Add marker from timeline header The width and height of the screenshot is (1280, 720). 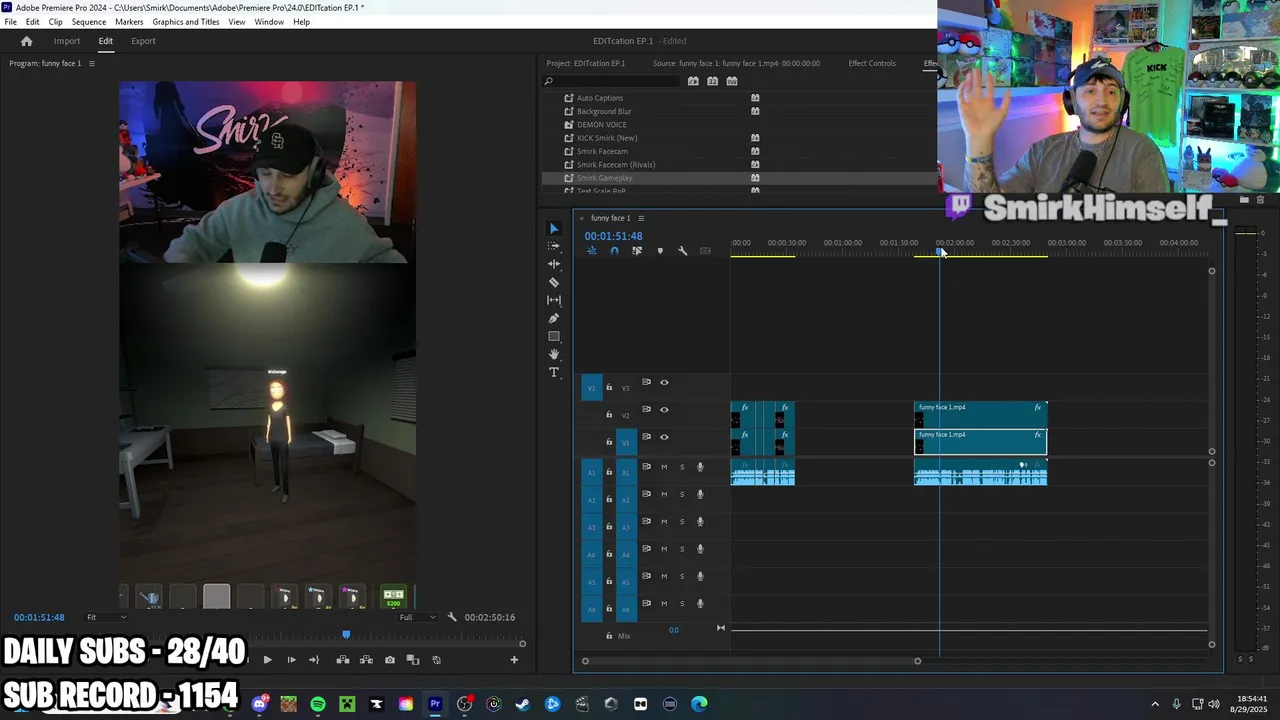coord(660,251)
